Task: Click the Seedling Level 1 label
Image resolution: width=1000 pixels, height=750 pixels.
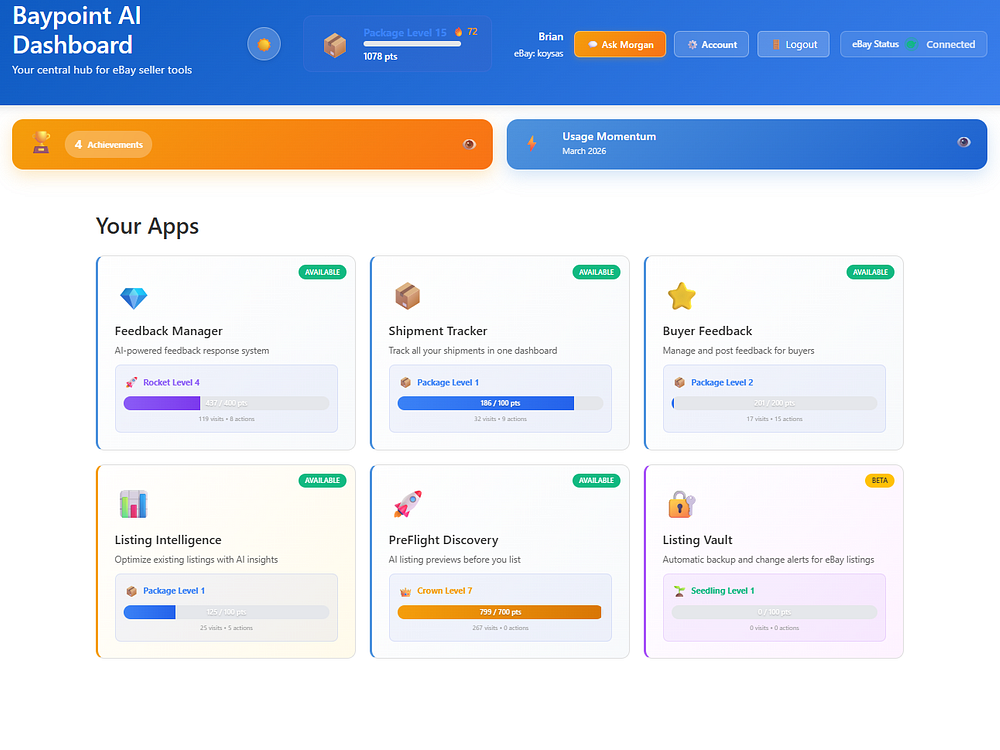Action: pyautogui.click(x=723, y=591)
